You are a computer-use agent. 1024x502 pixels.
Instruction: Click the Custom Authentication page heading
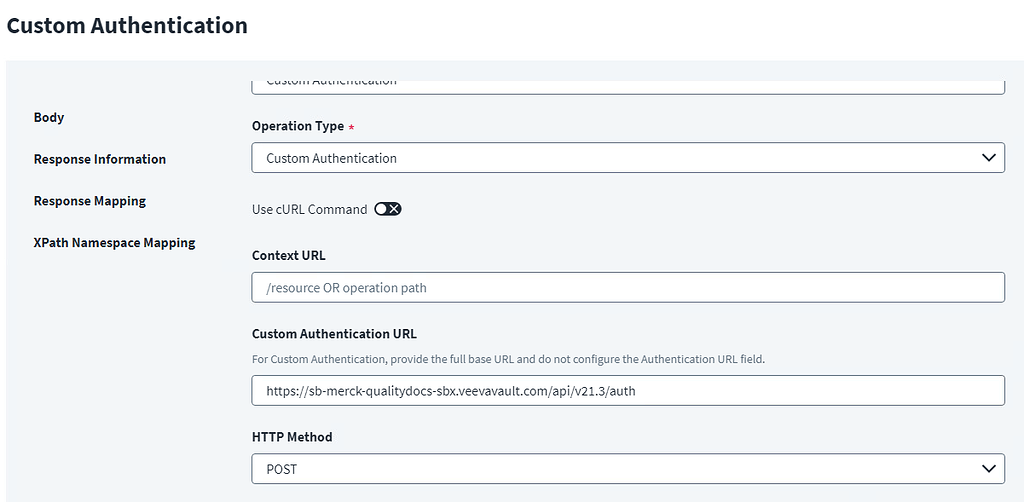[127, 26]
